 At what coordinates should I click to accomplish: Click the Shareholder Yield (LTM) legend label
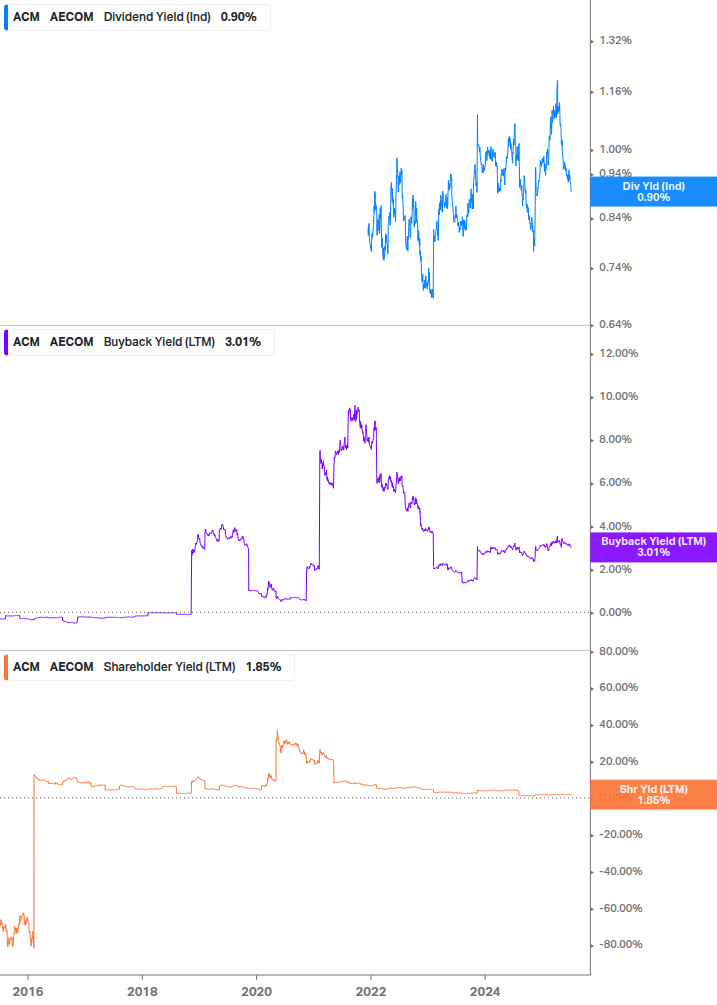(x=169, y=667)
